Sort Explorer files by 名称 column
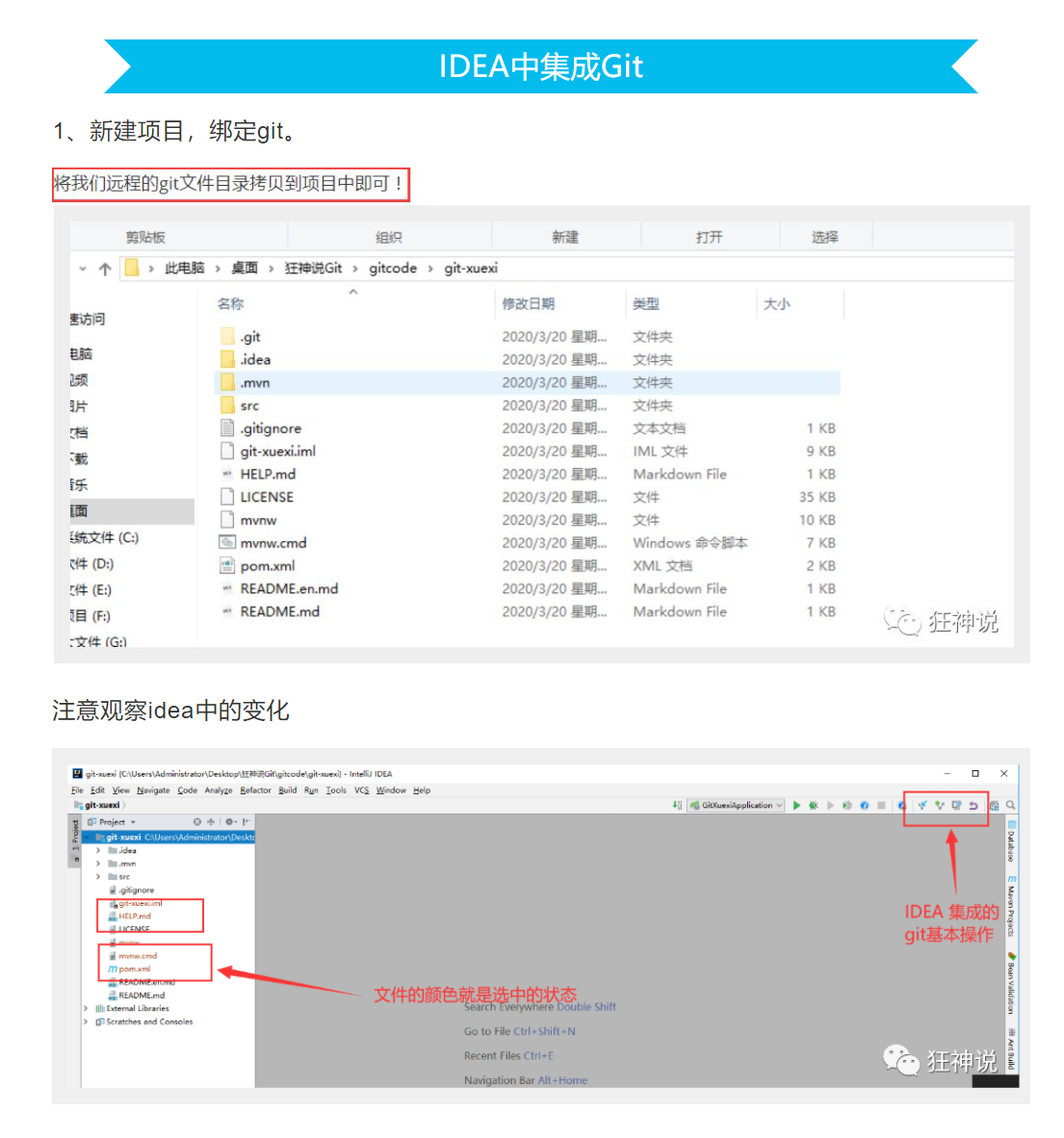 pos(230,304)
